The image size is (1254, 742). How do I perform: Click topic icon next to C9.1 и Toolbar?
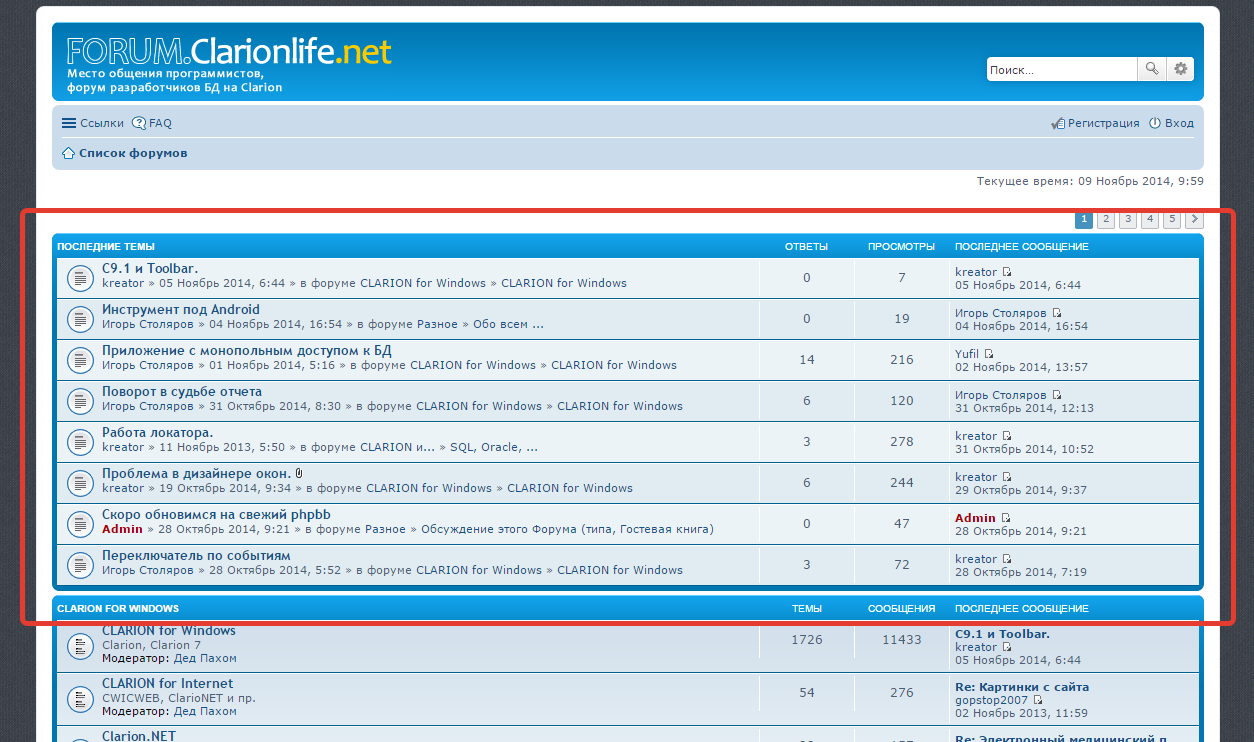pos(80,278)
